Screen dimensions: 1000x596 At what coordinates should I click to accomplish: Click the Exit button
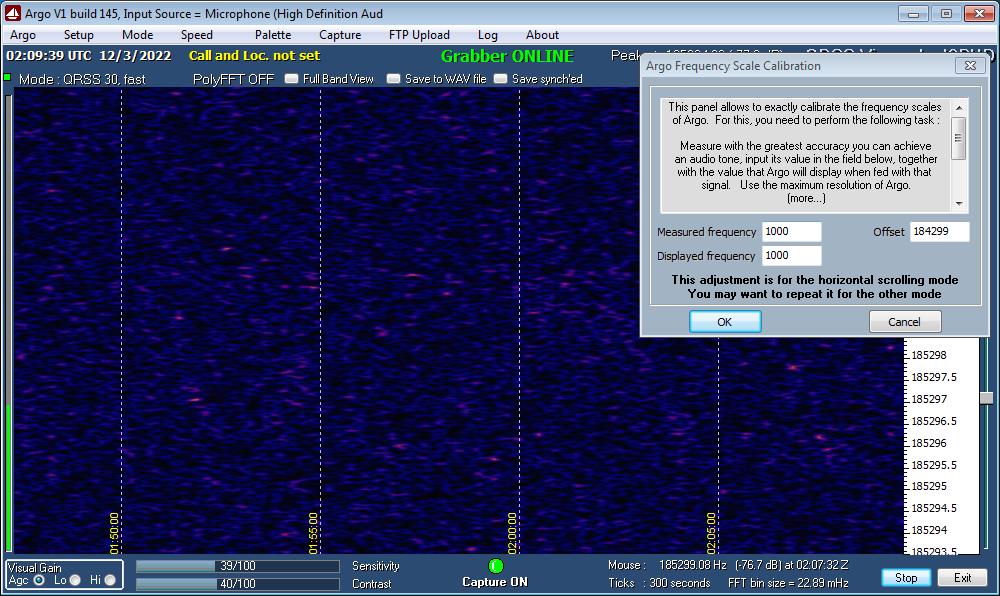click(962, 578)
